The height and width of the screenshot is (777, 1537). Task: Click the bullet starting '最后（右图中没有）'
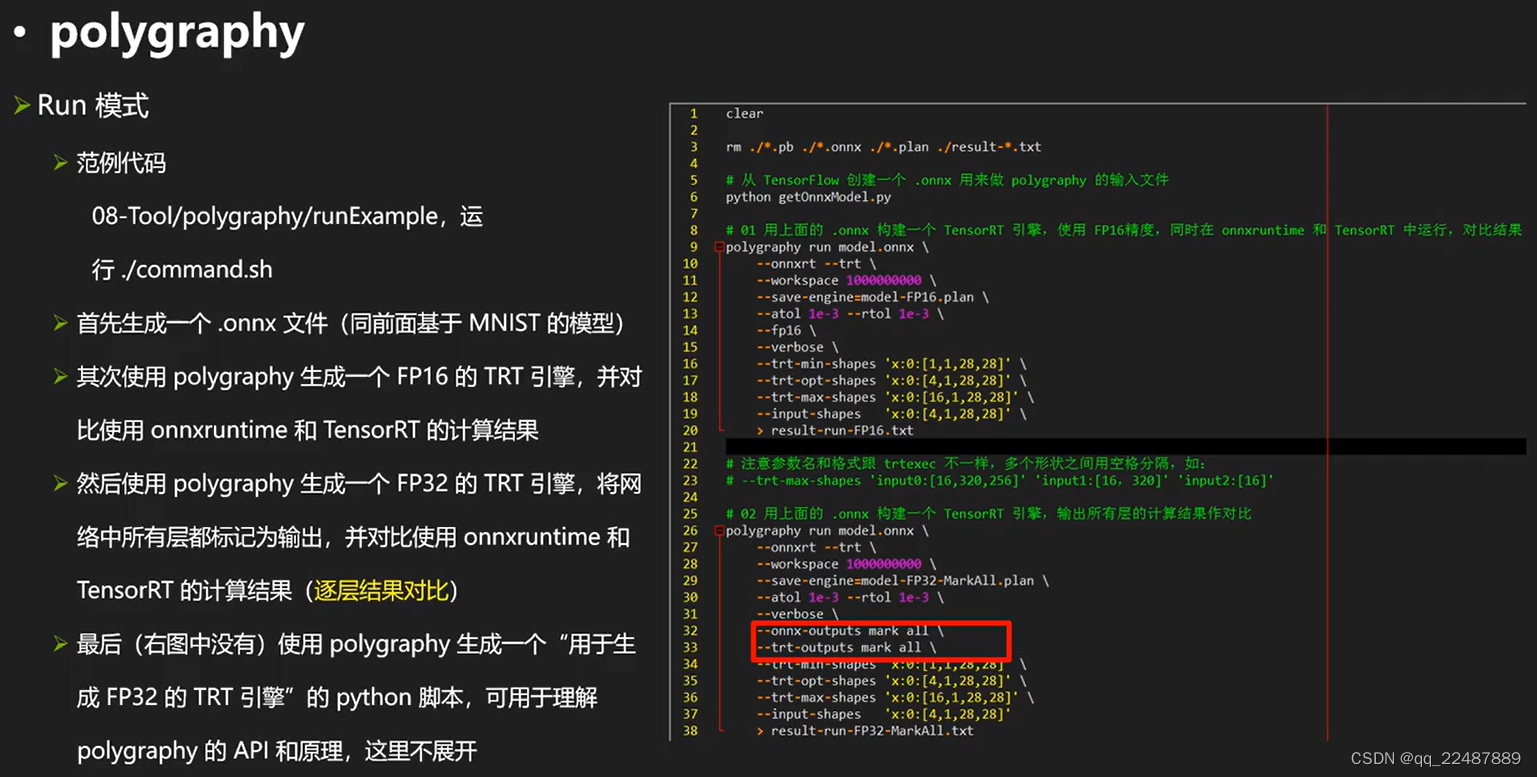click(x=356, y=697)
